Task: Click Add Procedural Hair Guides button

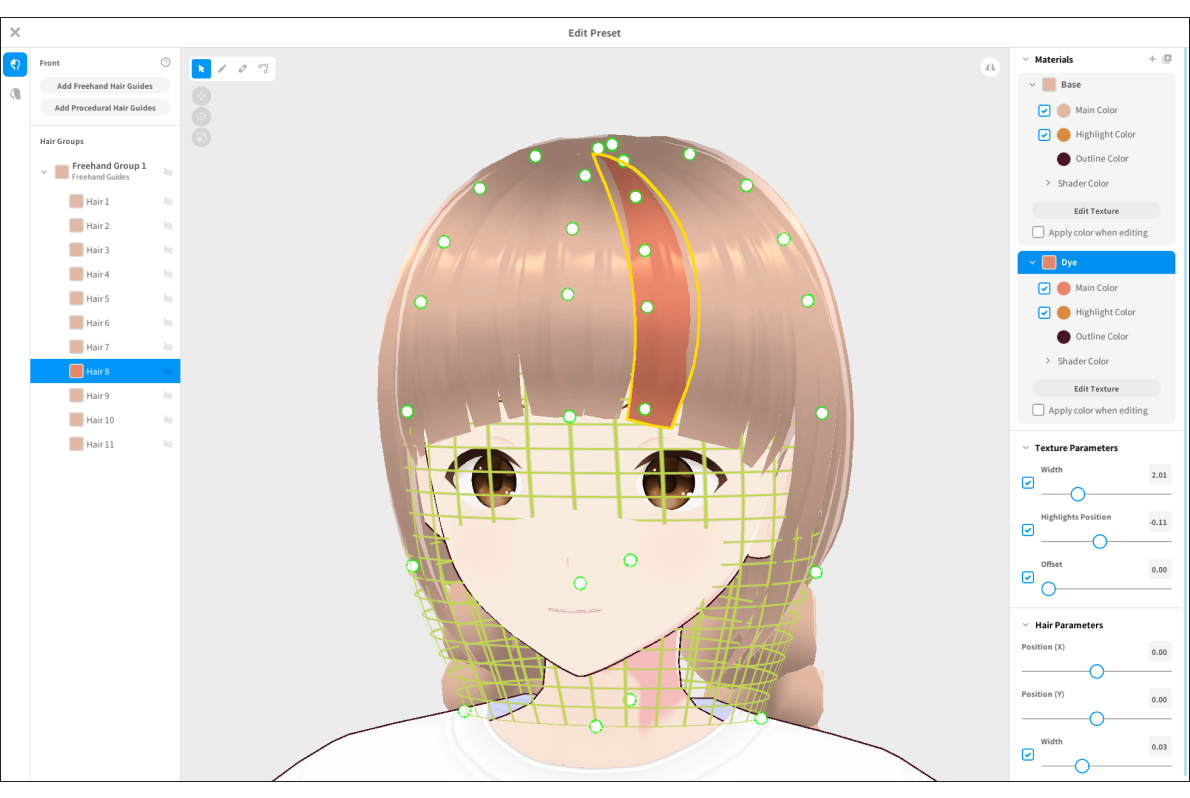Action: (x=105, y=108)
